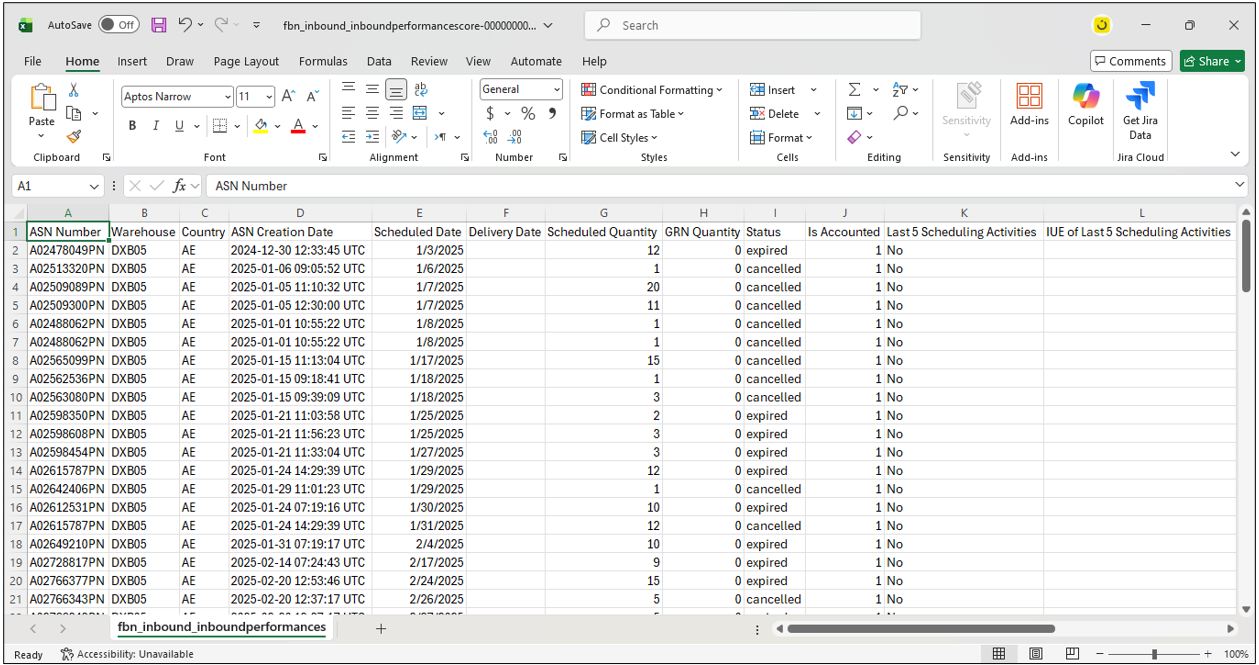Click the Share button

click(x=1212, y=61)
